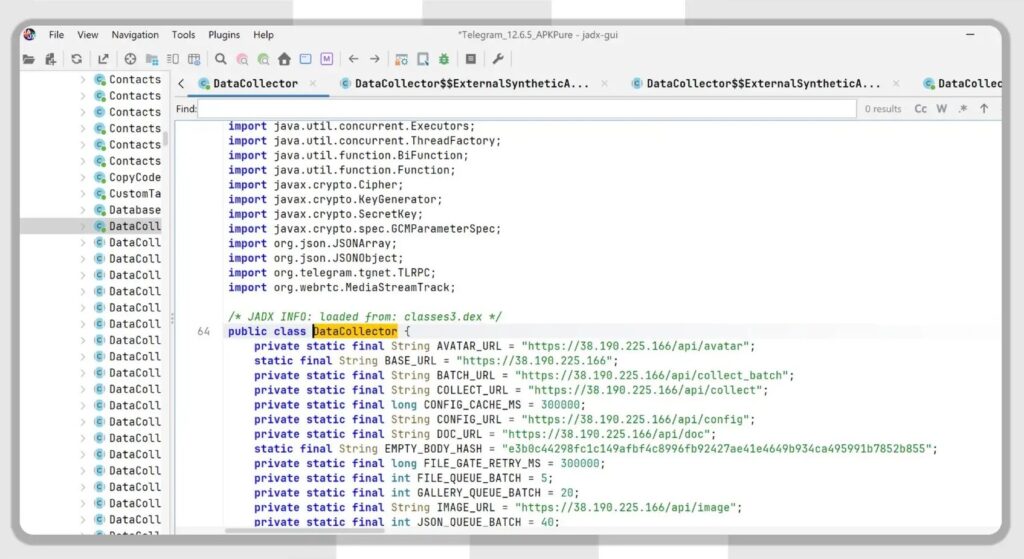Open the Navigation menu
The image size is (1024, 559).
click(135, 35)
